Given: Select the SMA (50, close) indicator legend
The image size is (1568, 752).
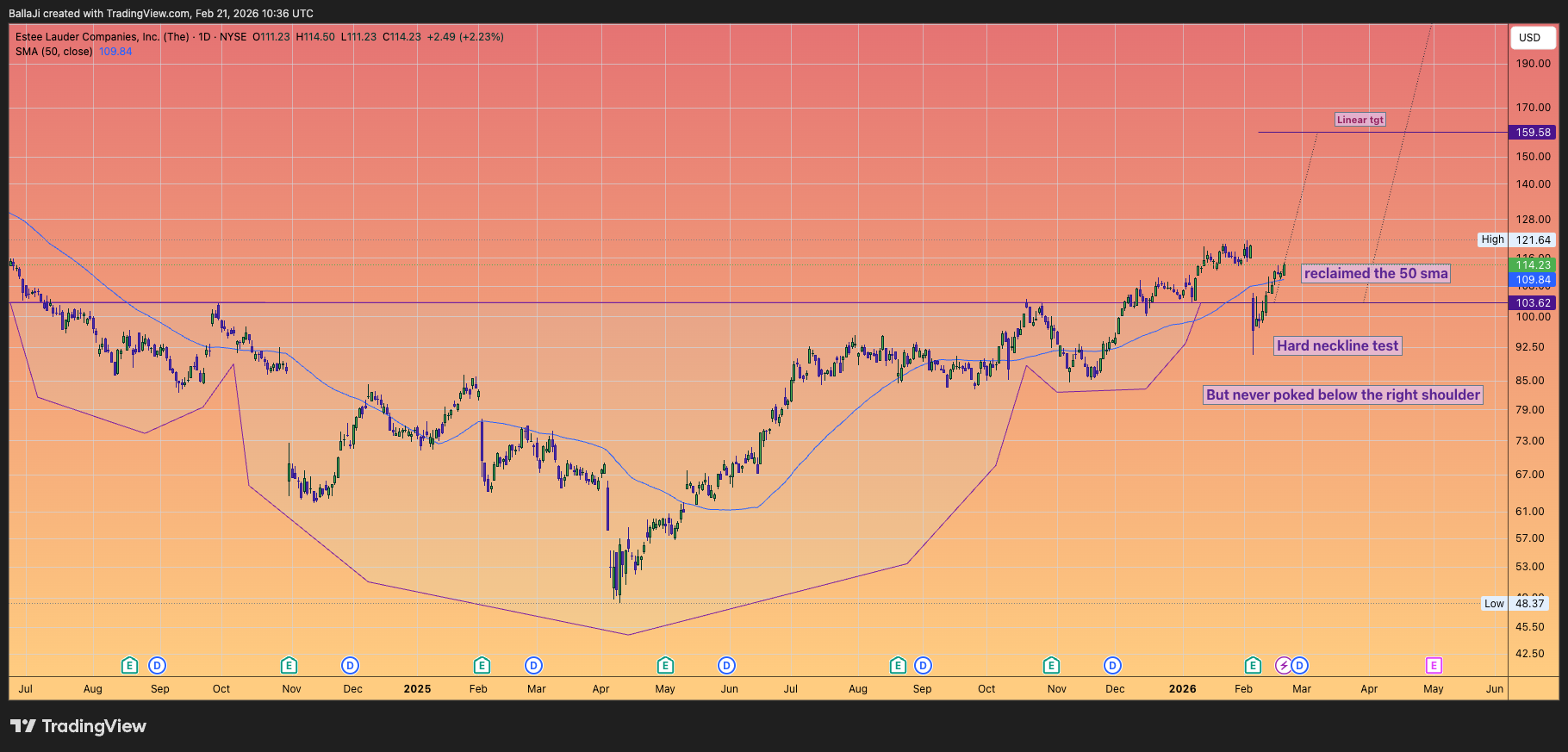Looking at the screenshot, I should (x=54, y=52).
